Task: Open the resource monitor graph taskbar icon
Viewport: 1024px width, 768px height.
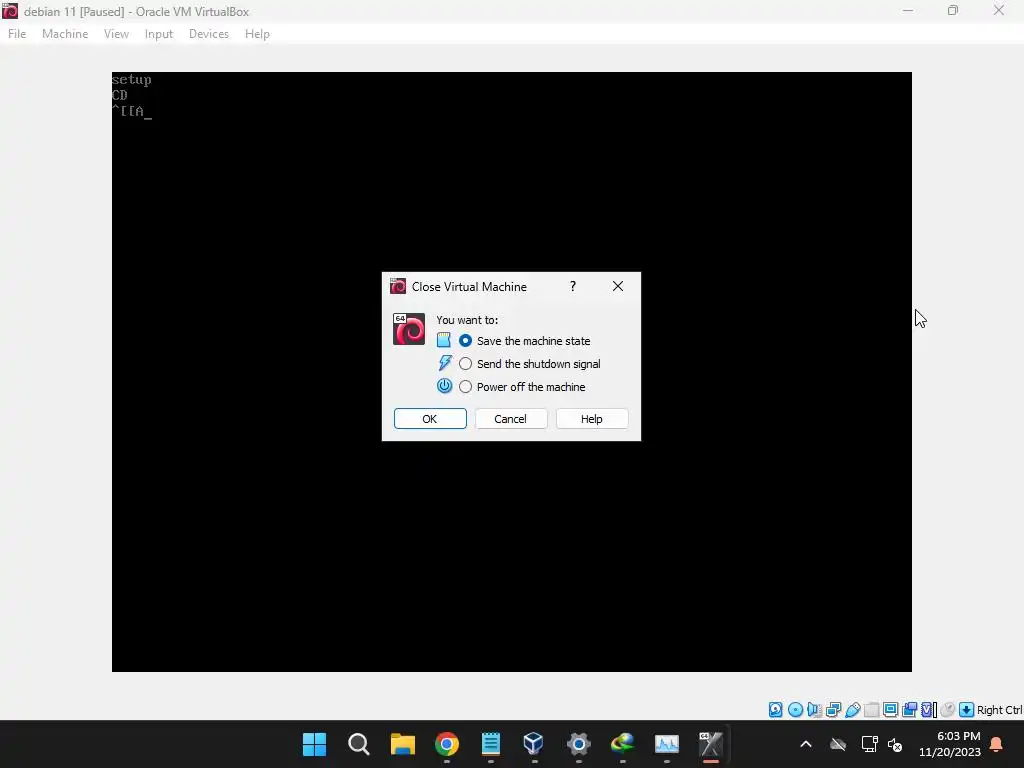Action: coord(667,744)
